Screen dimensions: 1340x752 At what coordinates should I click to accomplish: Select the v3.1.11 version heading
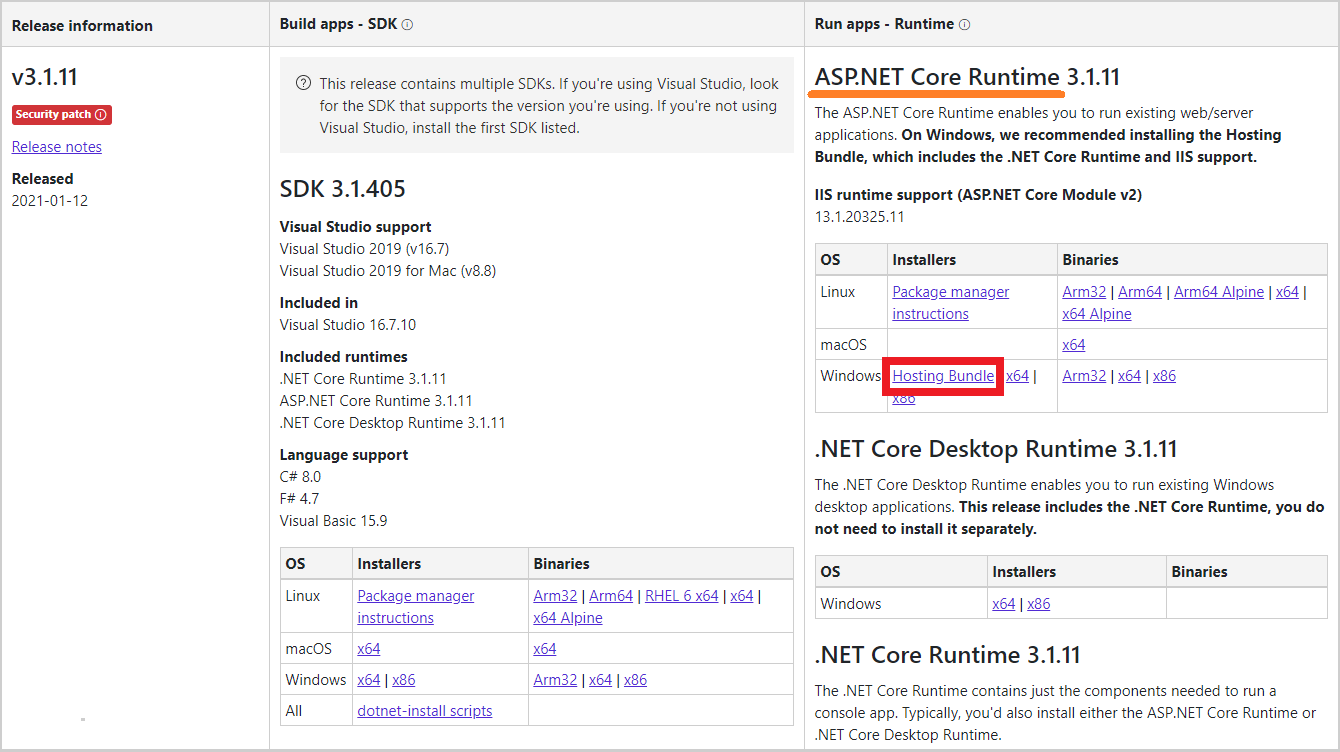coord(45,77)
